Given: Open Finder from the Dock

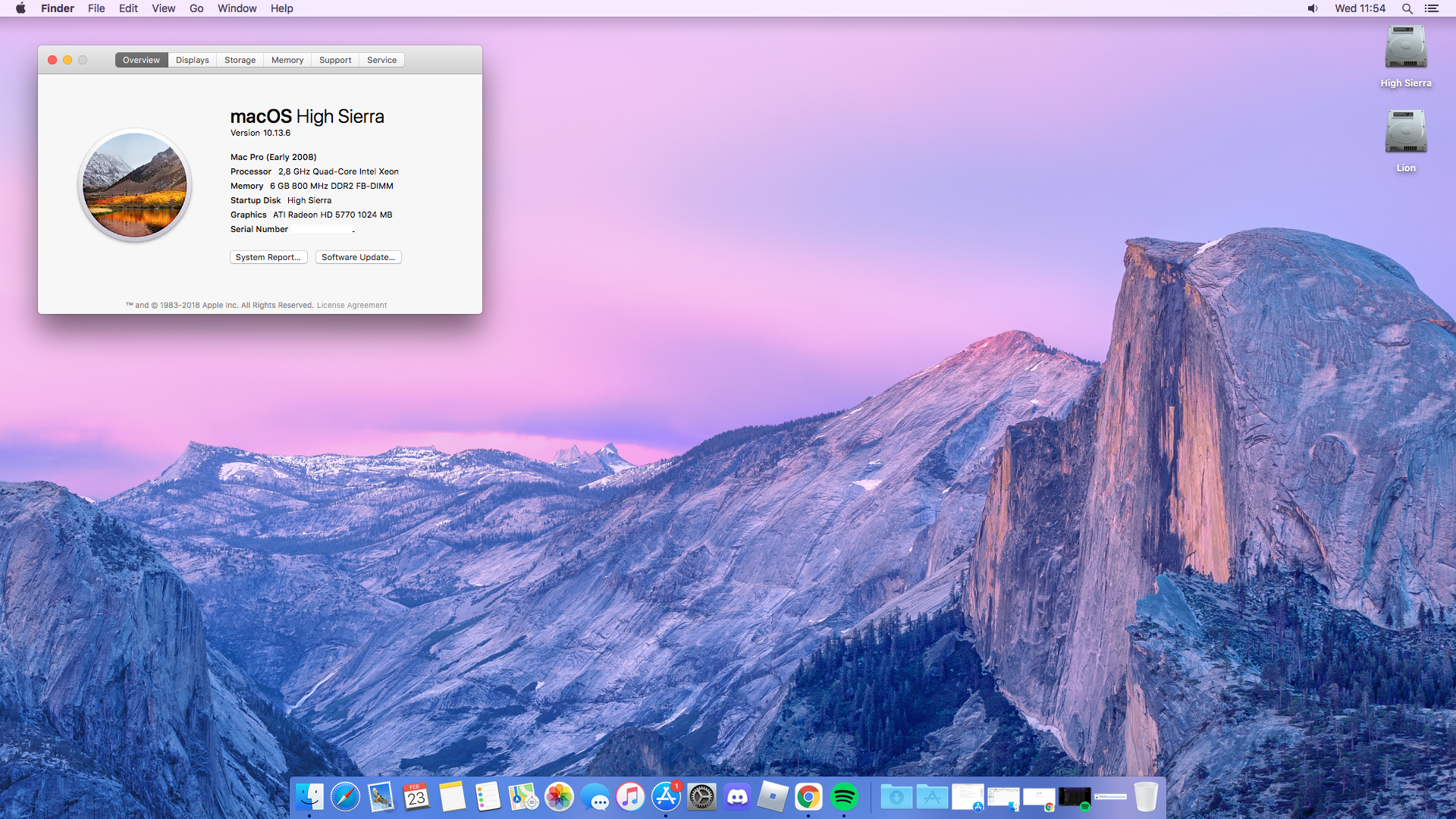Looking at the screenshot, I should pos(309,797).
